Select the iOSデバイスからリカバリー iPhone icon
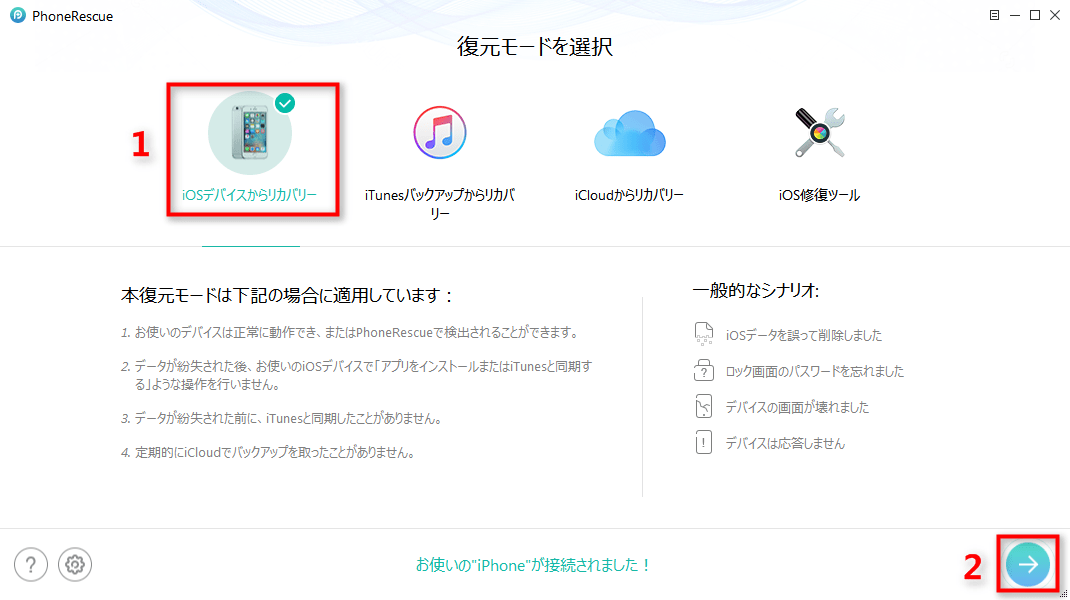Image resolution: width=1070 pixels, height=600 pixels. point(251,131)
